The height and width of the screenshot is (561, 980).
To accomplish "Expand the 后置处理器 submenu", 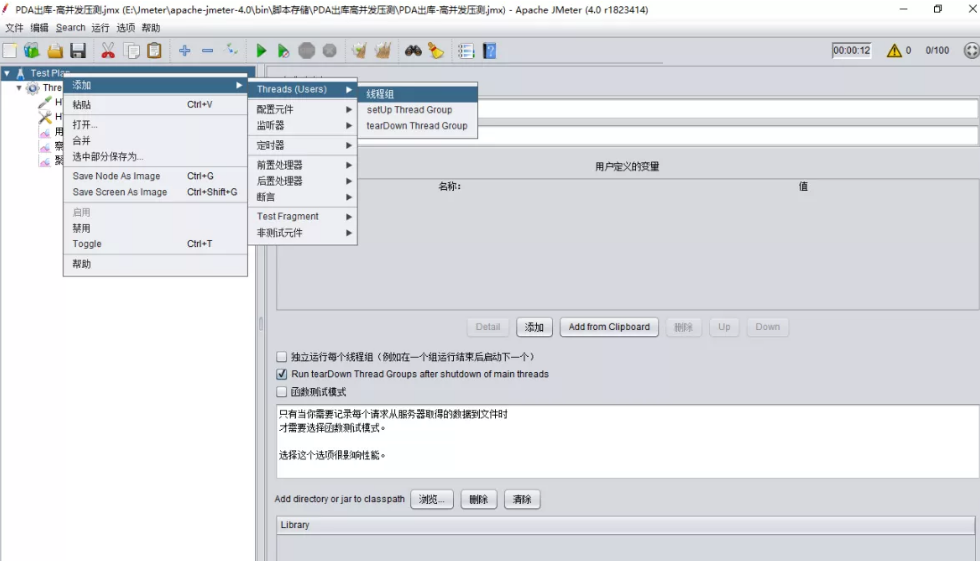I will click(x=302, y=181).
